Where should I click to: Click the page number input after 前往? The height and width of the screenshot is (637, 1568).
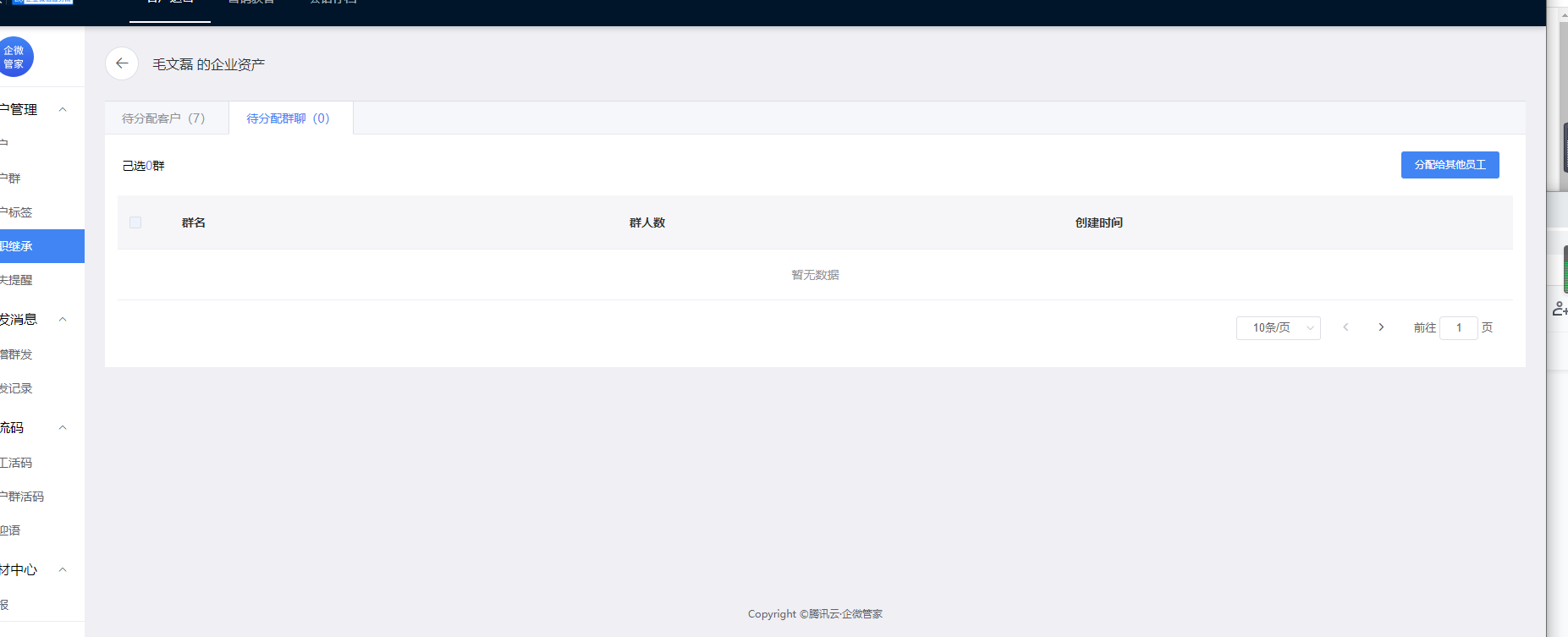pyautogui.click(x=1458, y=327)
